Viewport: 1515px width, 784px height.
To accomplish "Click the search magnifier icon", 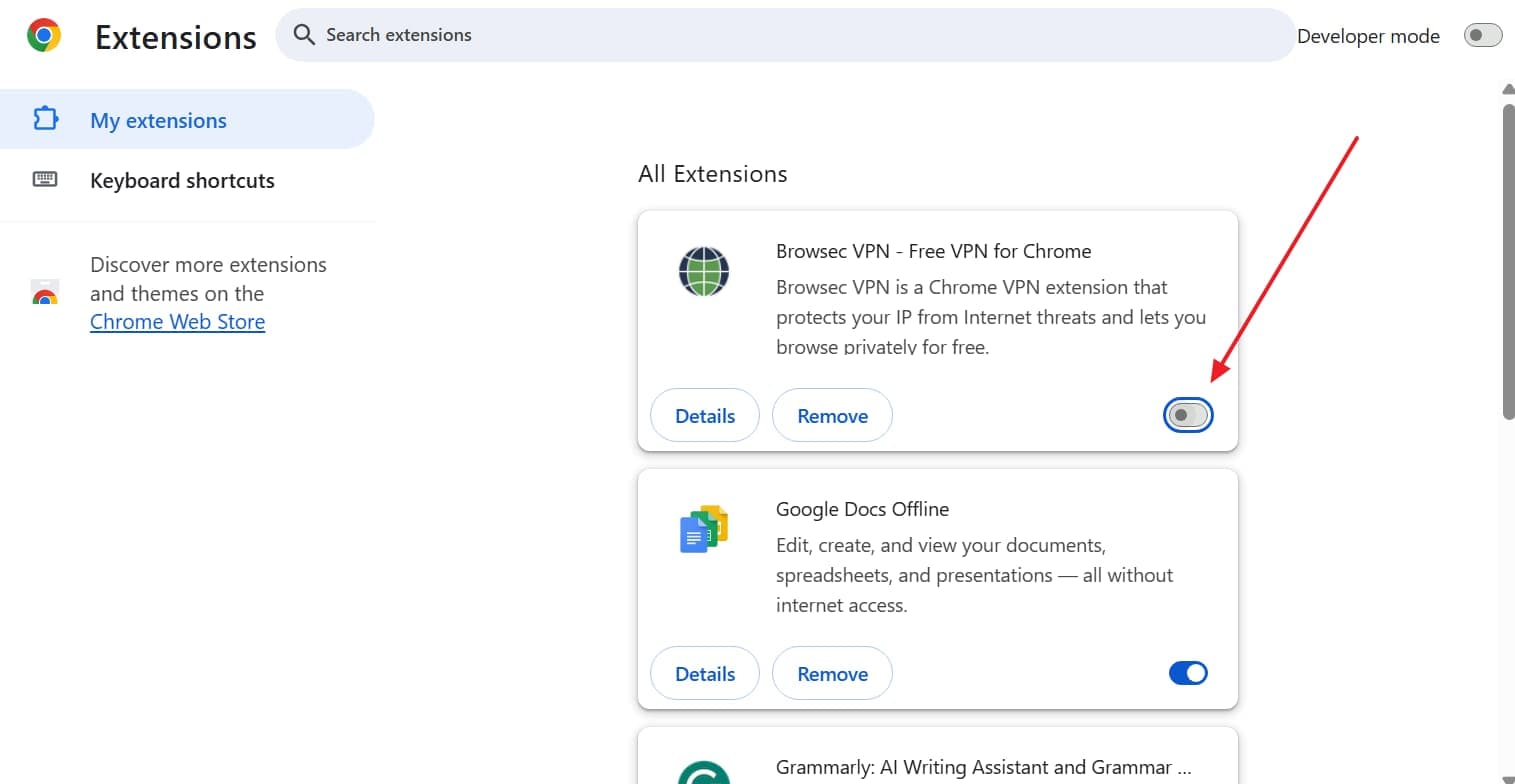I will (304, 35).
